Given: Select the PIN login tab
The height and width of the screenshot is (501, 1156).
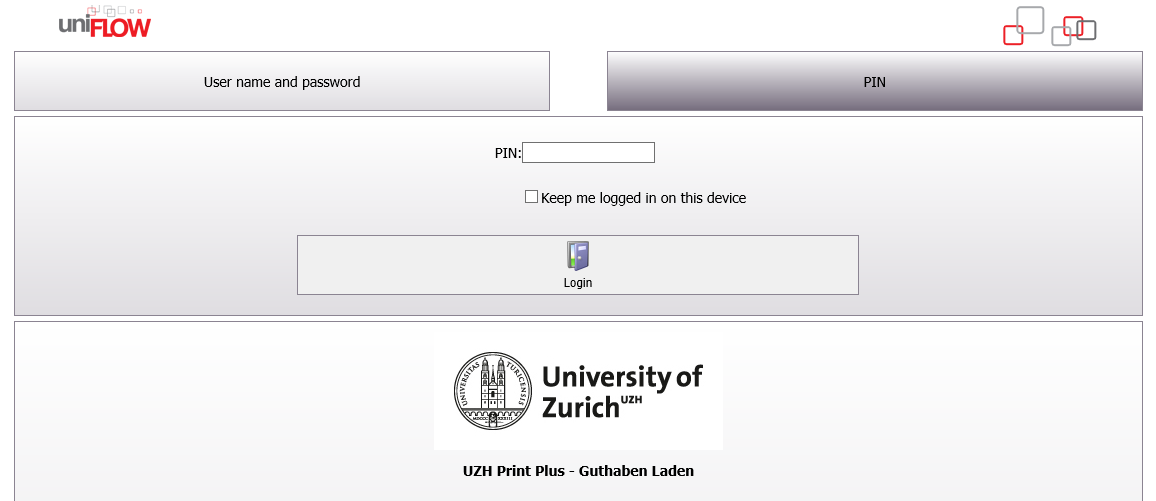Looking at the screenshot, I should click(x=874, y=82).
